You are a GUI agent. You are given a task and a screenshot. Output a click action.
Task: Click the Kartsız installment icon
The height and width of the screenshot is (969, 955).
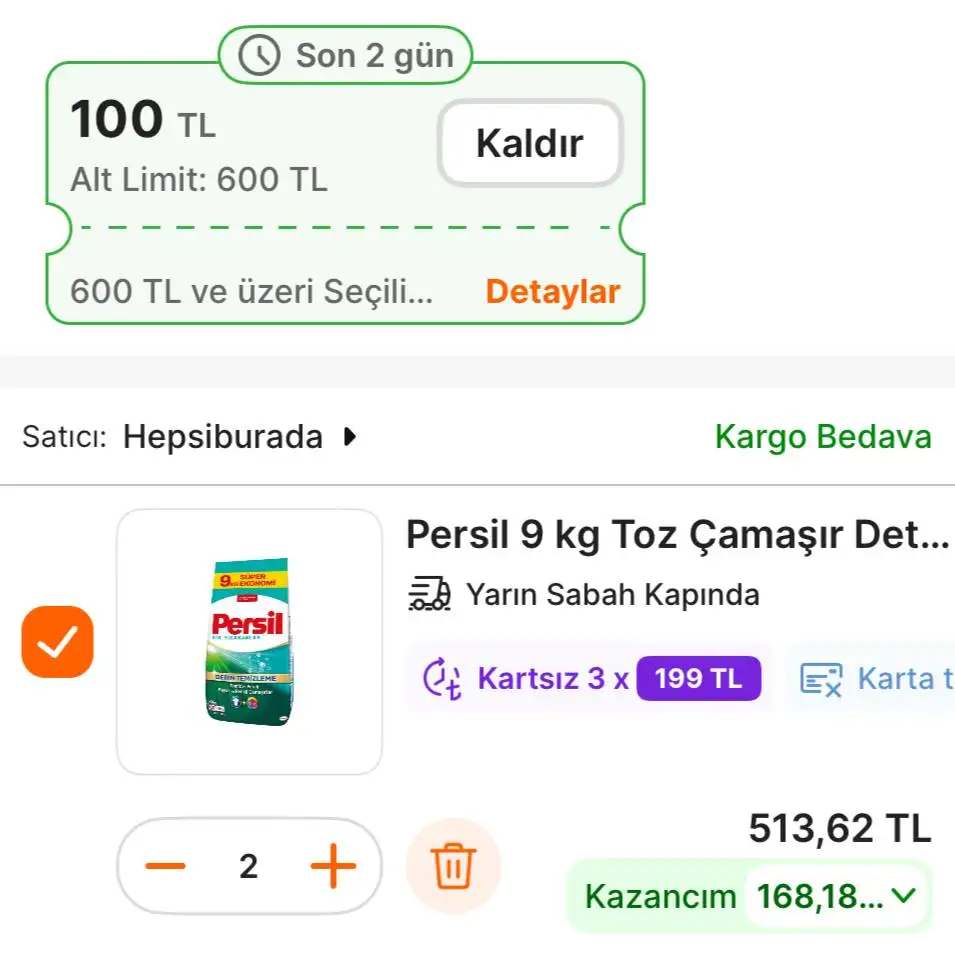point(442,678)
